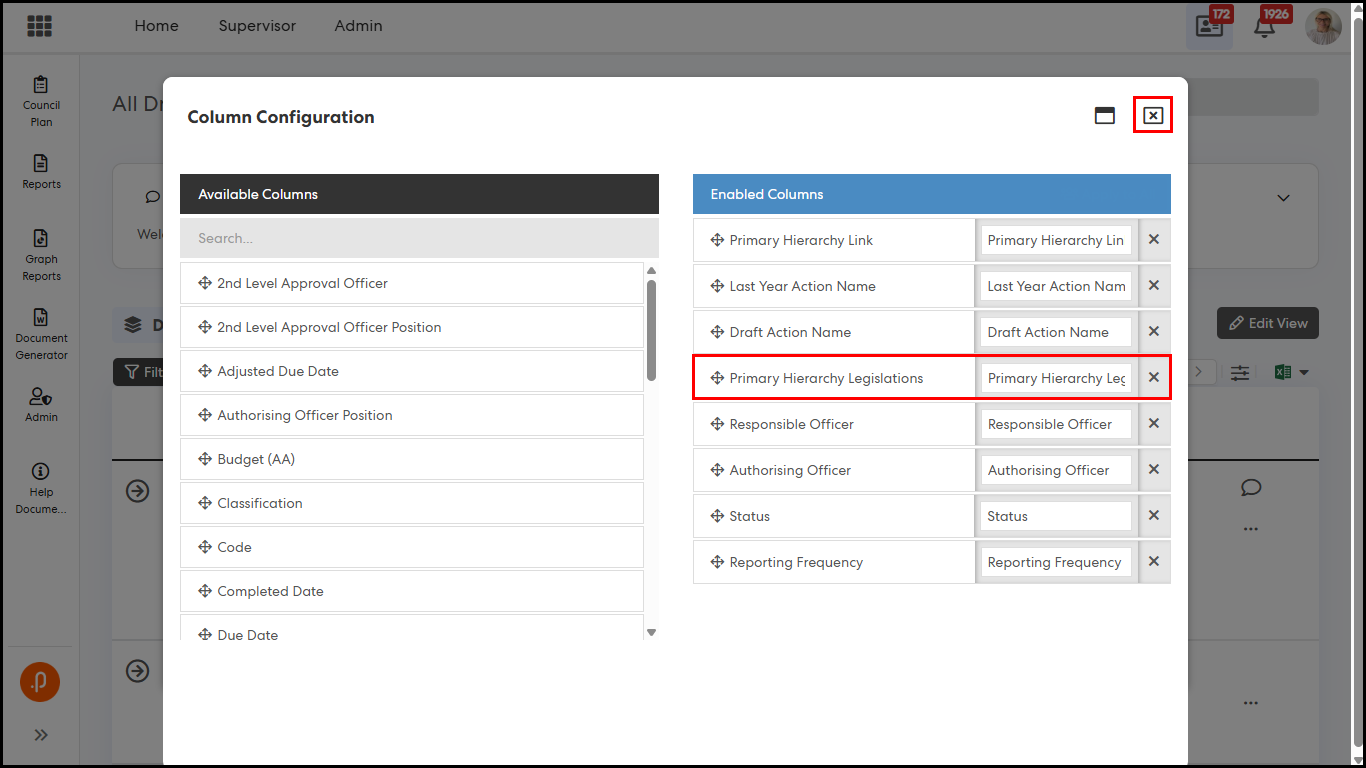Remove Reporting Frequency from enabled columns

(x=1153, y=562)
